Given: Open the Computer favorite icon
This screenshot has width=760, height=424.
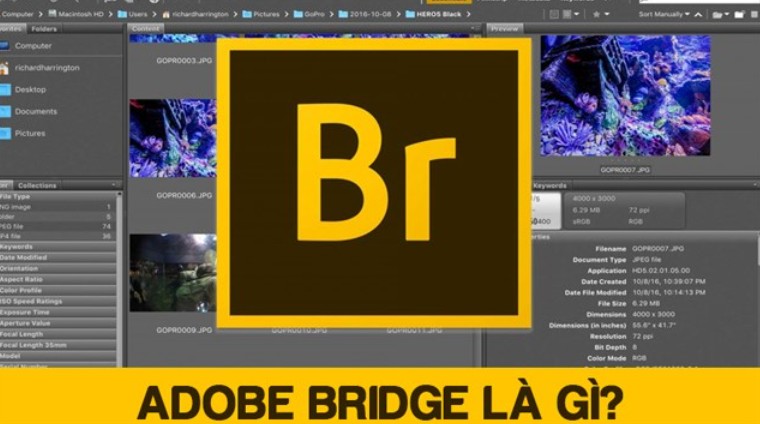Looking at the screenshot, I should (x=4, y=46).
